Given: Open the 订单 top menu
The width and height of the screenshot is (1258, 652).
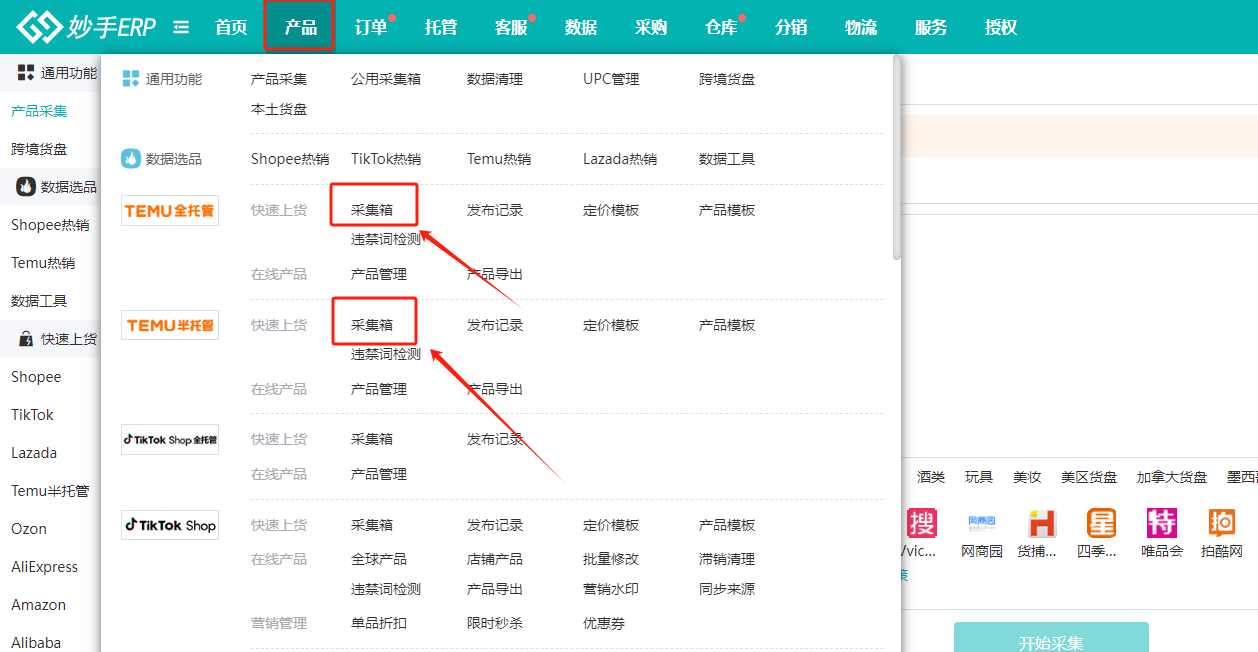Looking at the screenshot, I should 371,28.
